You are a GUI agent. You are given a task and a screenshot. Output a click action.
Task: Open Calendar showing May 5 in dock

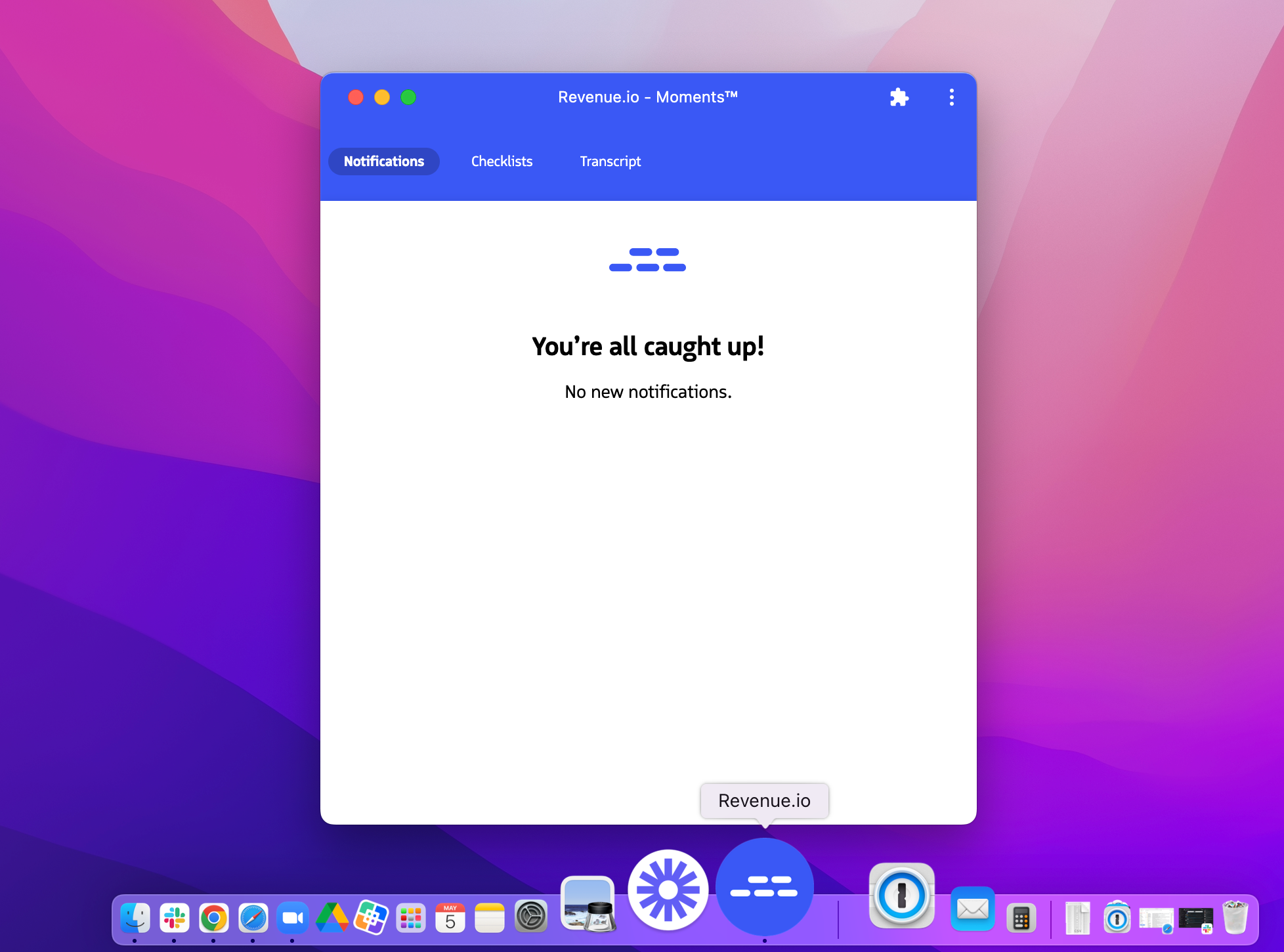pos(450,917)
